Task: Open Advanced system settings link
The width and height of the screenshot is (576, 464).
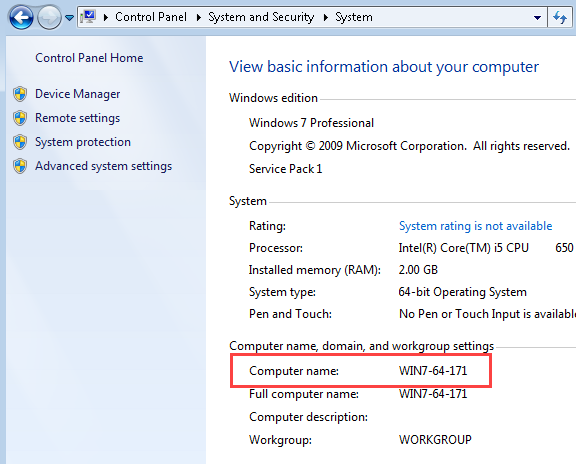Action: [104, 166]
